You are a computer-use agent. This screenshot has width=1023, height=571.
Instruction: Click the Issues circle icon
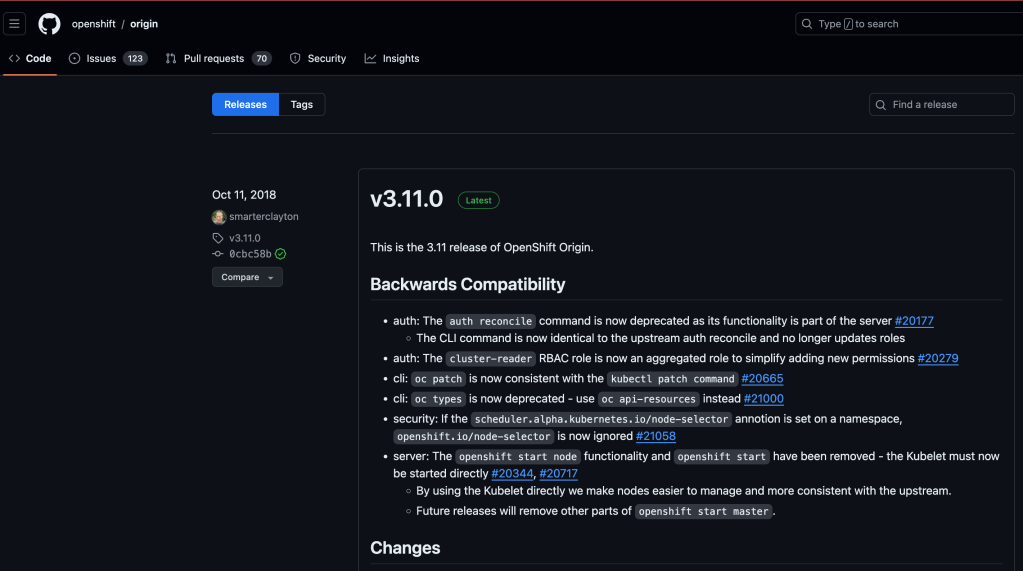(74, 59)
